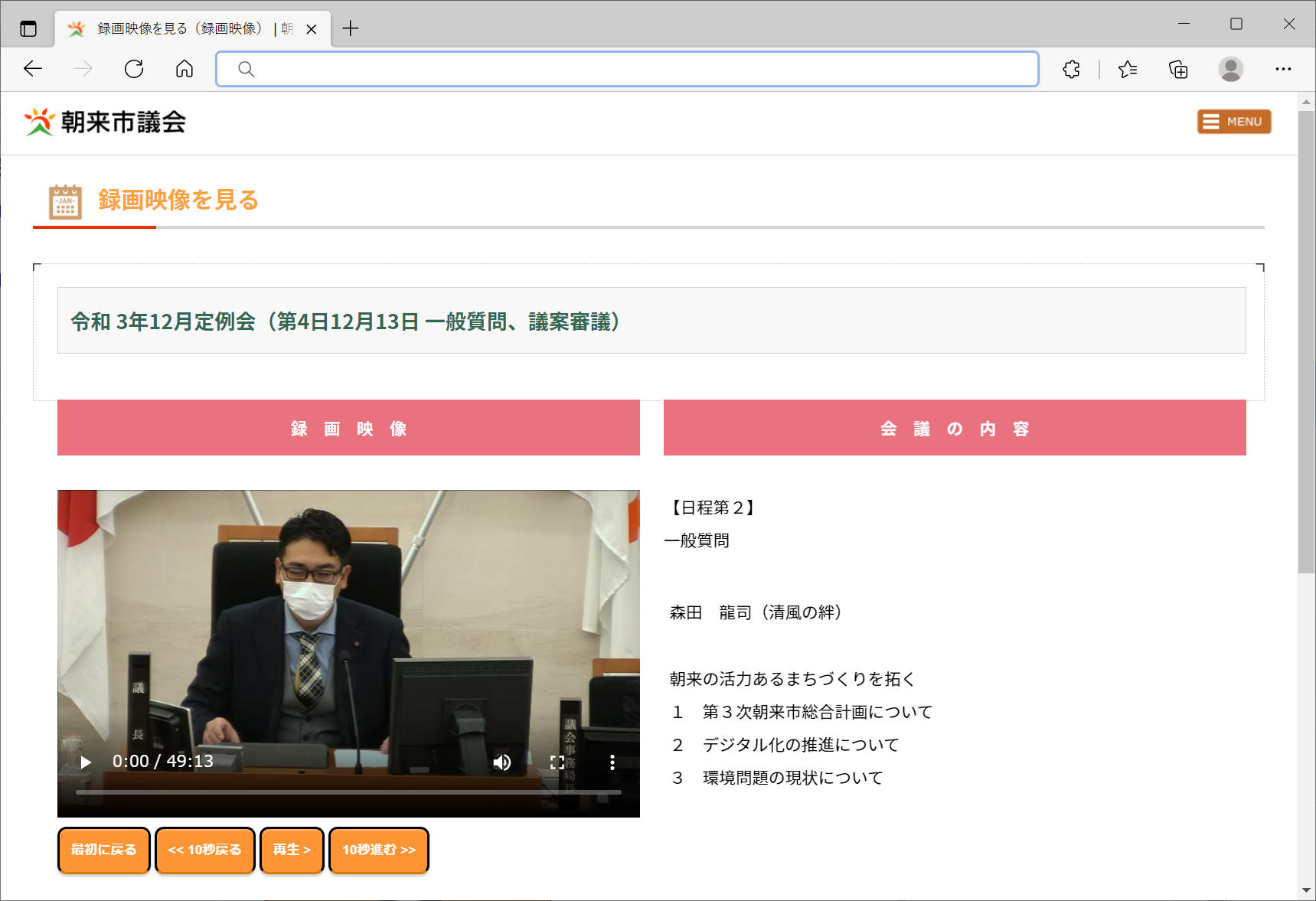Click the text 朝来の活力あるまちづくりを拓く

point(792,679)
